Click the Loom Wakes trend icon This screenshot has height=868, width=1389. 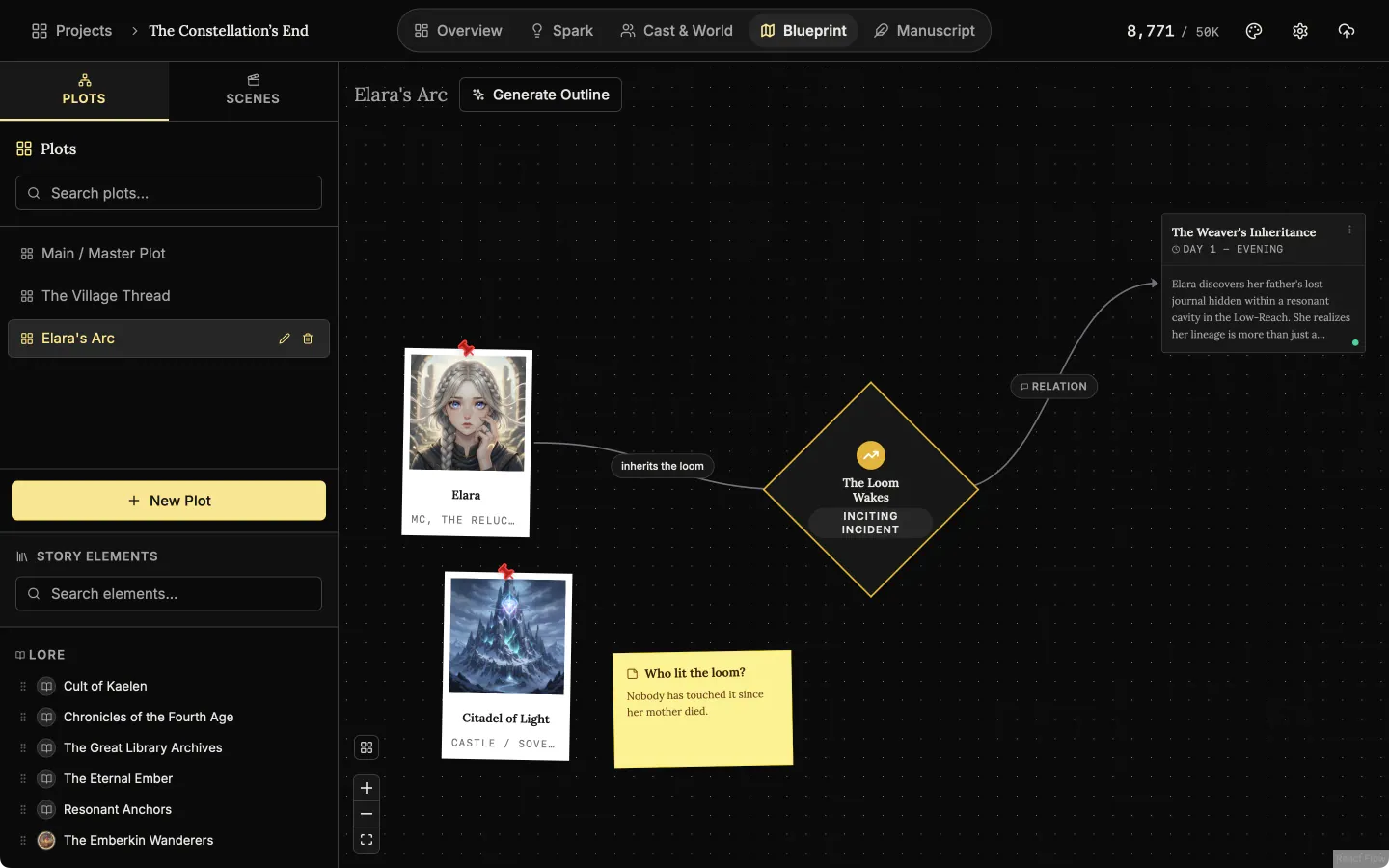tap(871, 455)
